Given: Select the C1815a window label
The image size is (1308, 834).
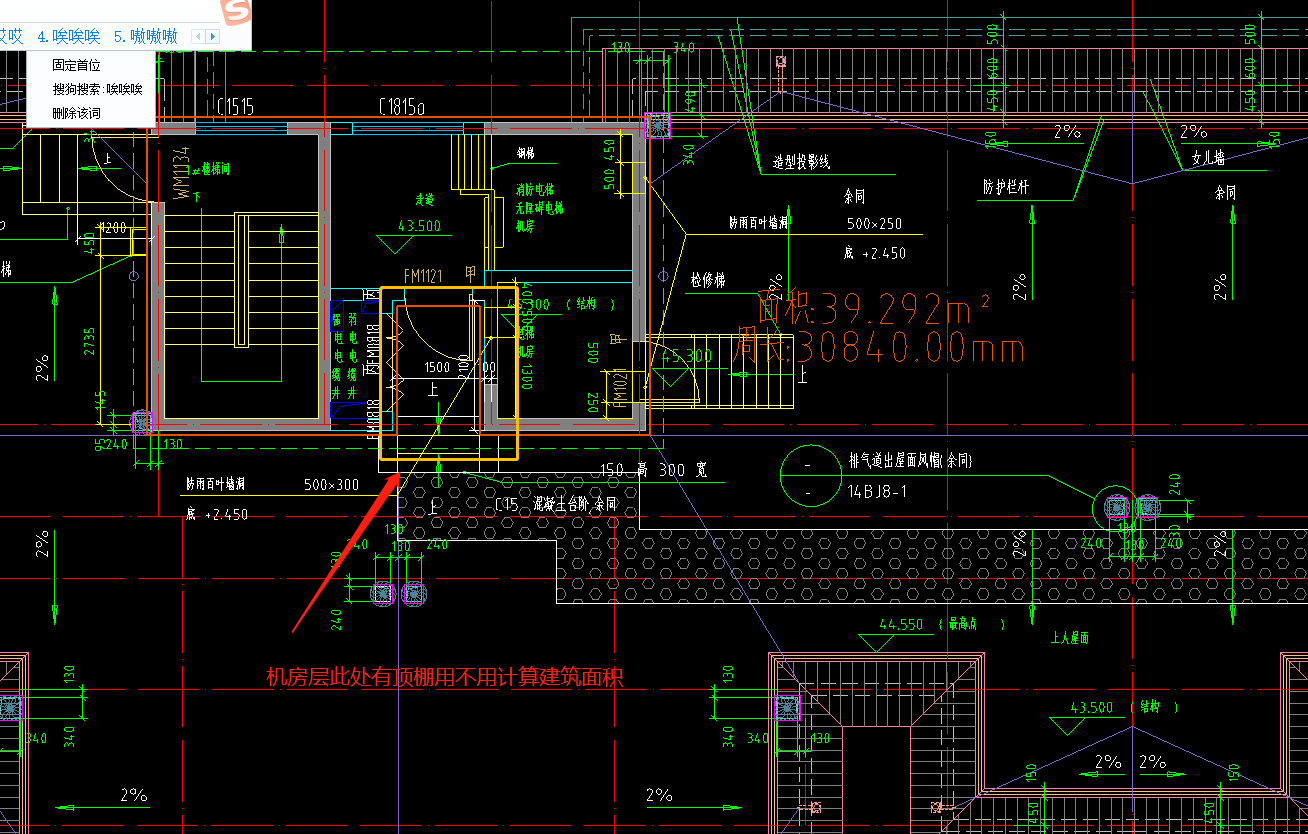Looking at the screenshot, I should (x=402, y=106).
